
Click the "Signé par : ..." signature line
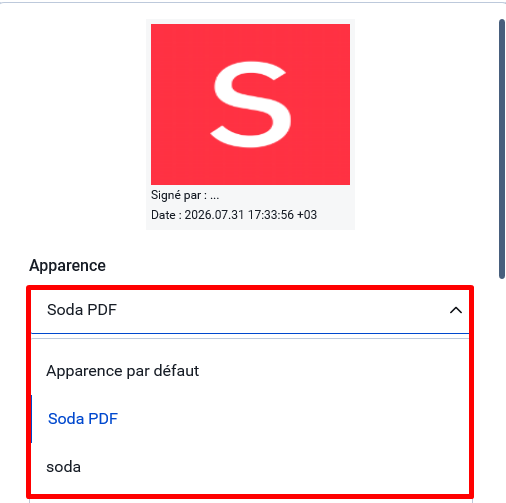tap(185, 195)
